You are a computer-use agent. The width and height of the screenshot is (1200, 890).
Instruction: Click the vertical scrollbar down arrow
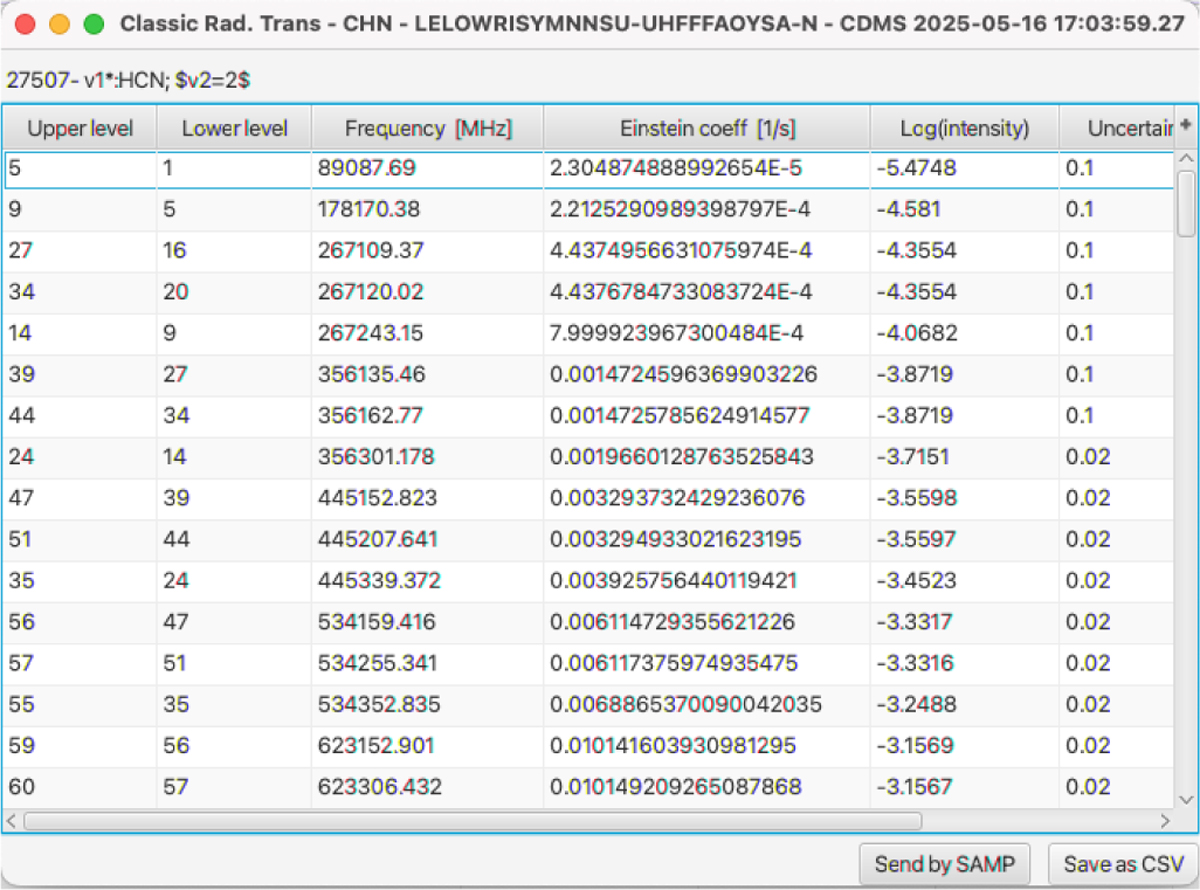[x=1186, y=799]
